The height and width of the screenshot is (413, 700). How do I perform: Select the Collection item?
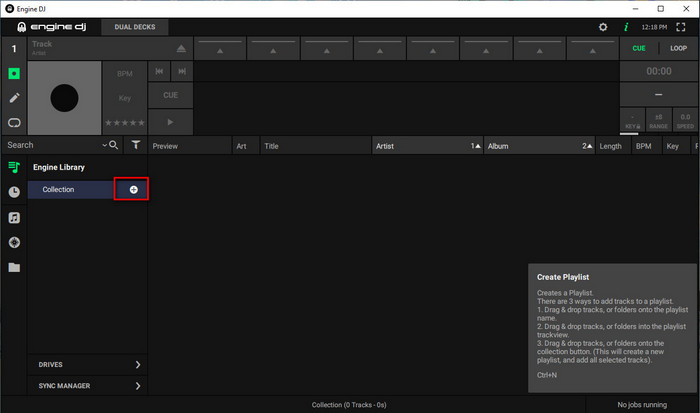click(x=71, y=190)
